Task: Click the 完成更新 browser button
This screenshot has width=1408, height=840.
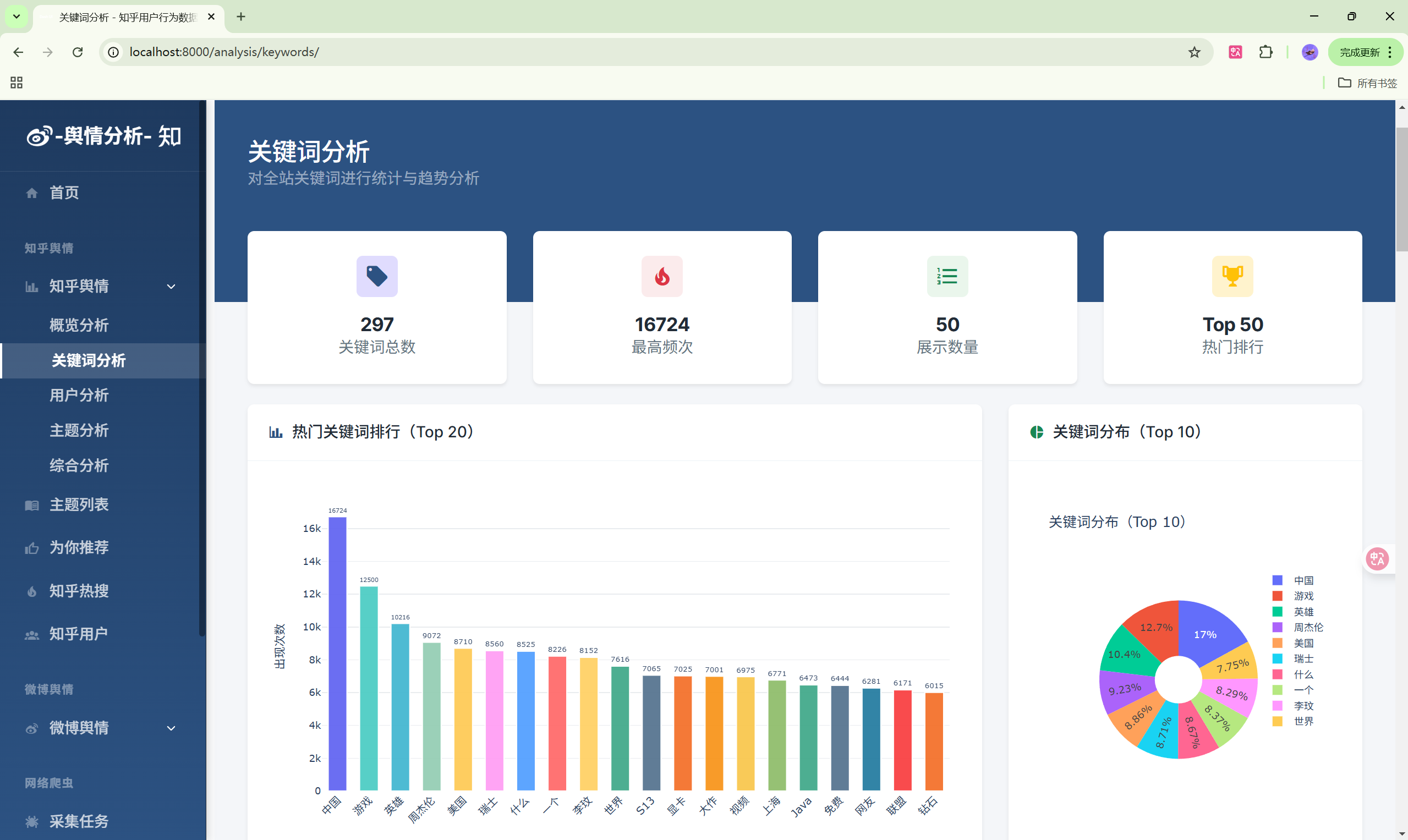Action: pos(1360,52)
